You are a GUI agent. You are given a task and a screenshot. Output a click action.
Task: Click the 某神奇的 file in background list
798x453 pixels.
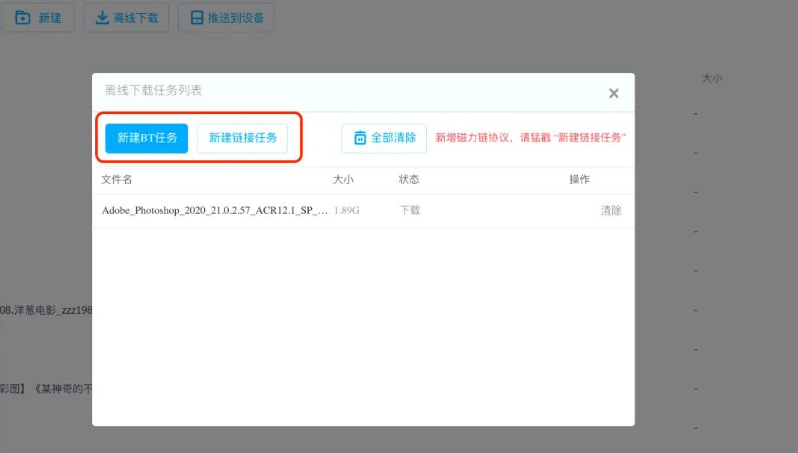tap(46, 389)
